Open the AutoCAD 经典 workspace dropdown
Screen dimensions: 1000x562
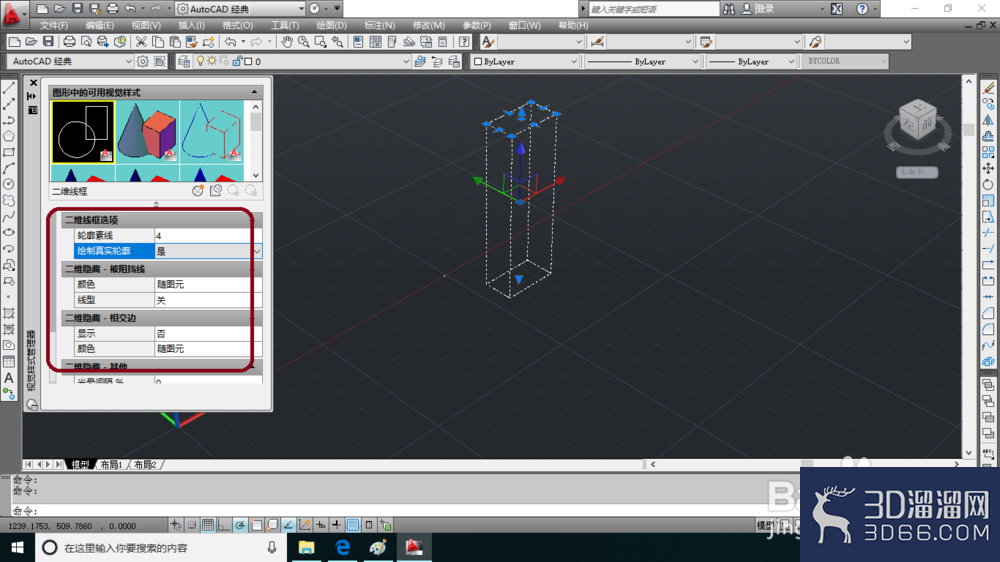point(70,61)
